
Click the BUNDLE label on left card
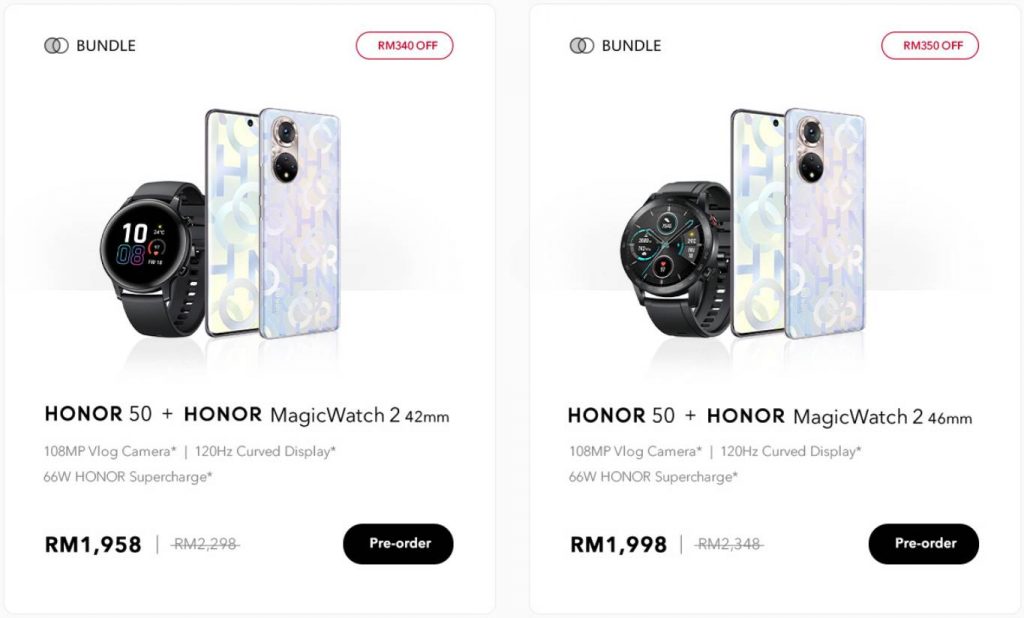point(106,46)
